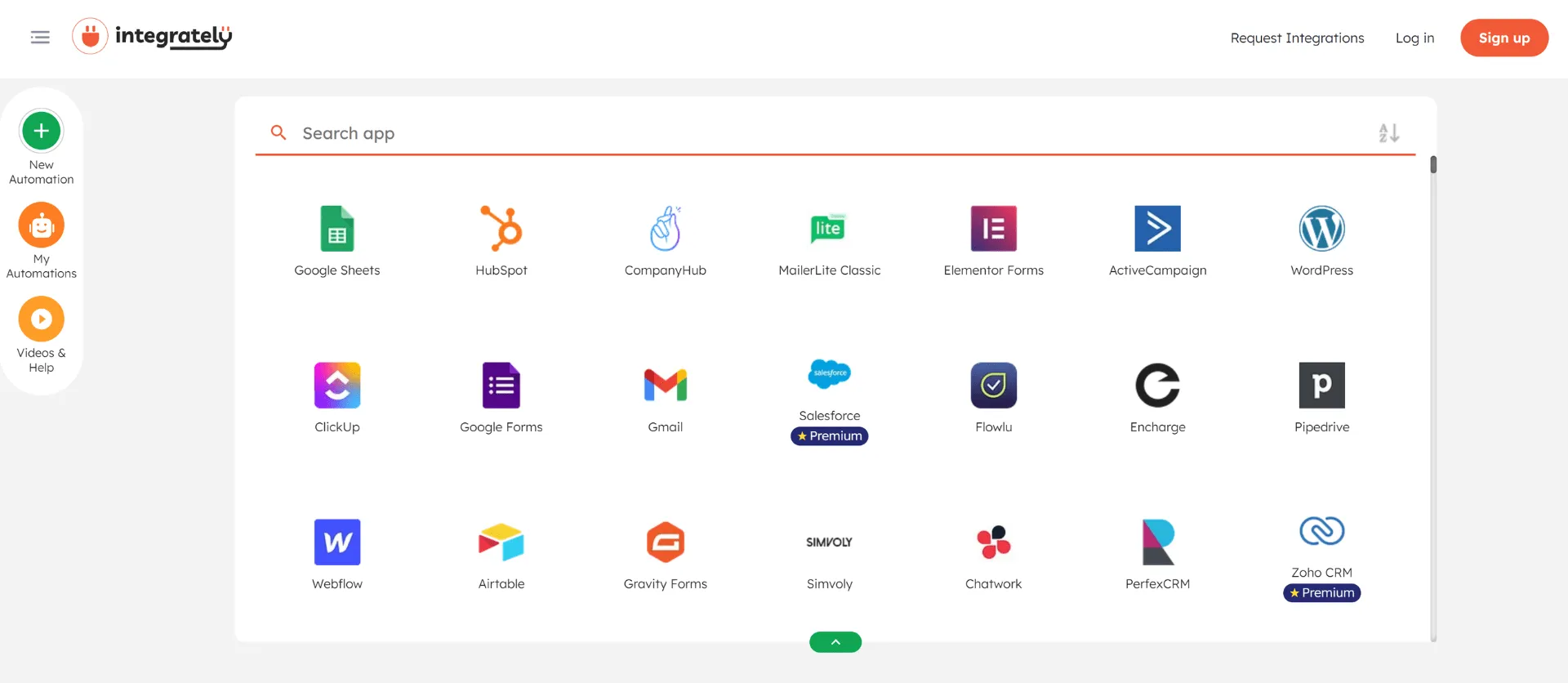Choose the Pipedrive app icon
The height and width of the screenshot is (683, 1568).
click(x=1322, y=386)
